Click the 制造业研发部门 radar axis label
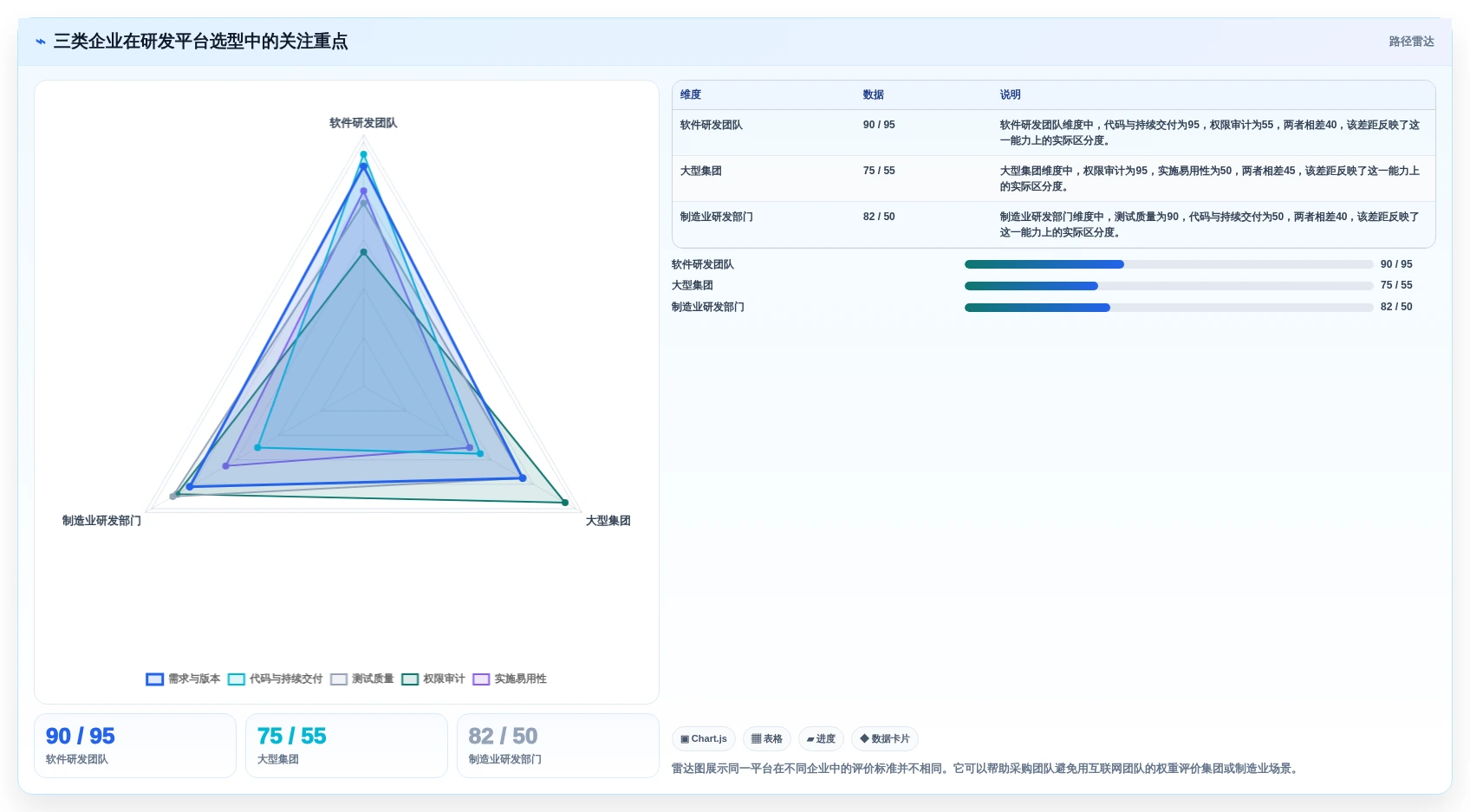This screenshot has height=812, width=1470. [101, 521]
